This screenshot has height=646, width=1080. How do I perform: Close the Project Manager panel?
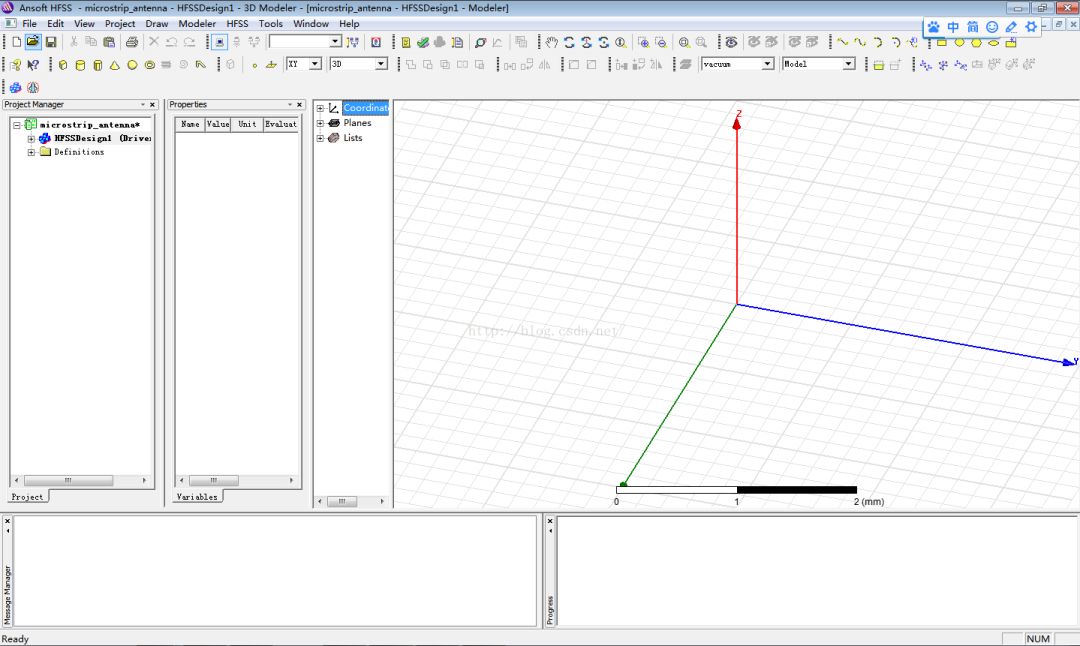(153, 105)
